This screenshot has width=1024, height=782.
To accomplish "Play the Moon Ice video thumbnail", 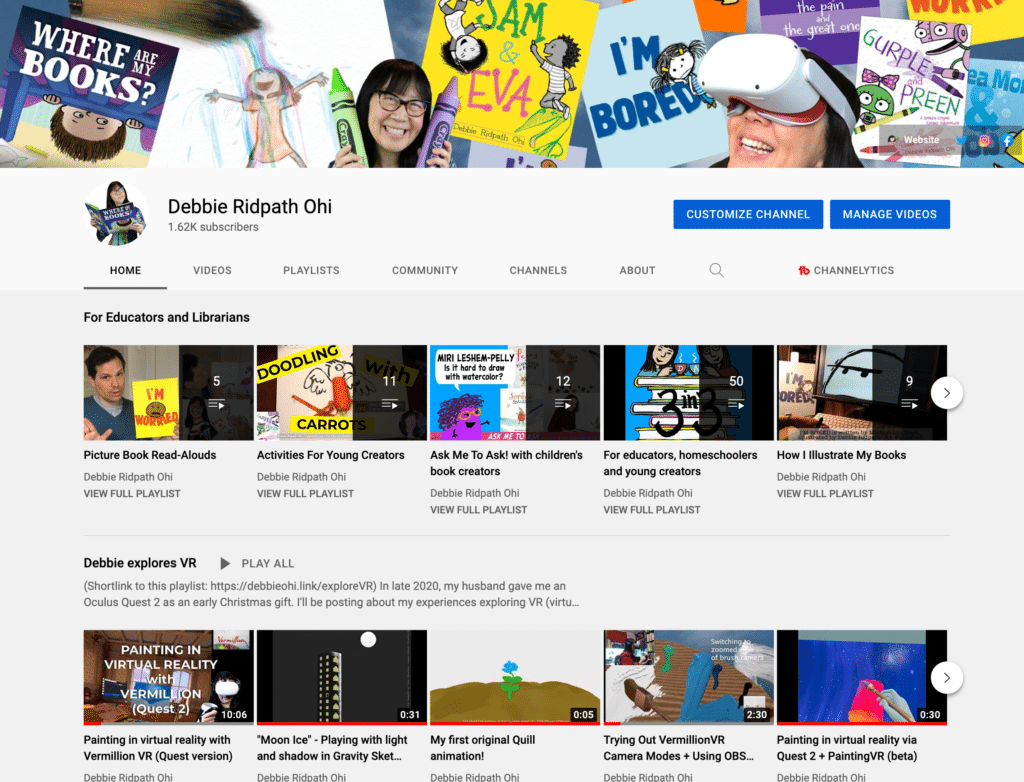I will (342, 677).
